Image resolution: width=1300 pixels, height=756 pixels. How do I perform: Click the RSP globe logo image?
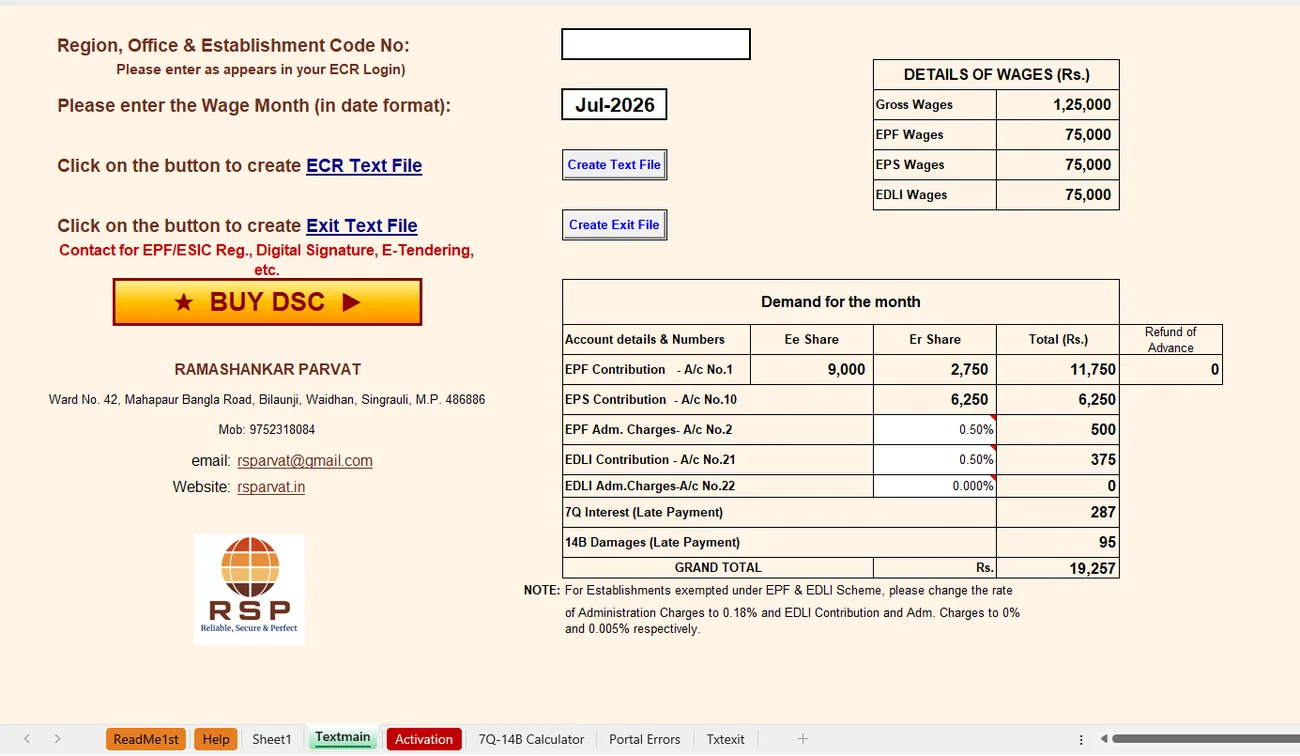(249, 589)
